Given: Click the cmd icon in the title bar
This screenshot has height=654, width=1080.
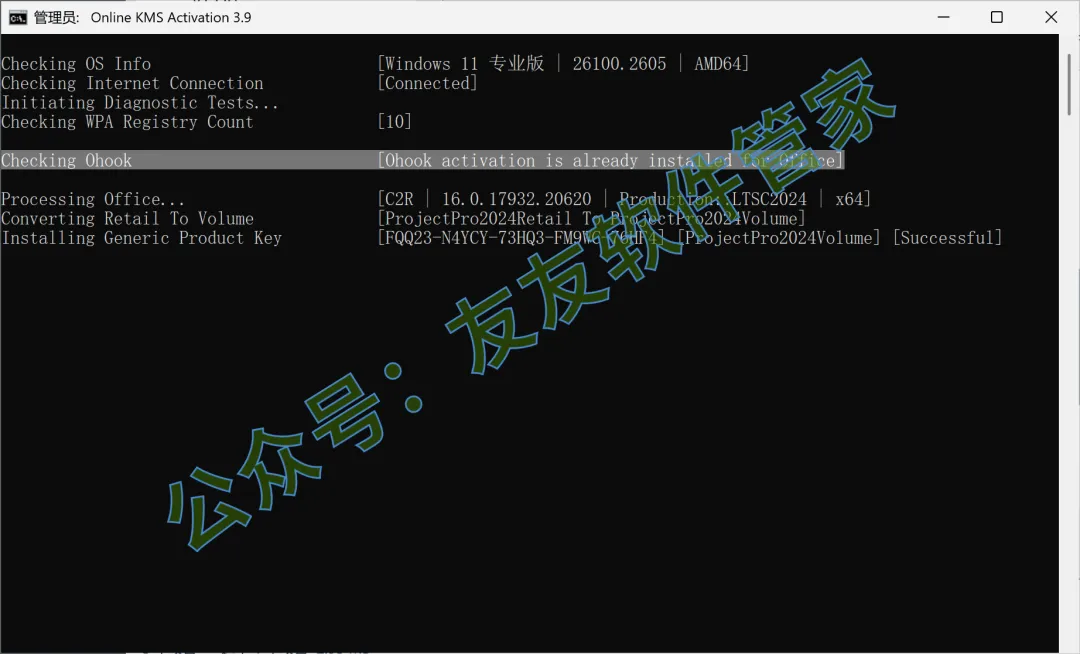Looking at the screenshot, I should coord(18,17).
